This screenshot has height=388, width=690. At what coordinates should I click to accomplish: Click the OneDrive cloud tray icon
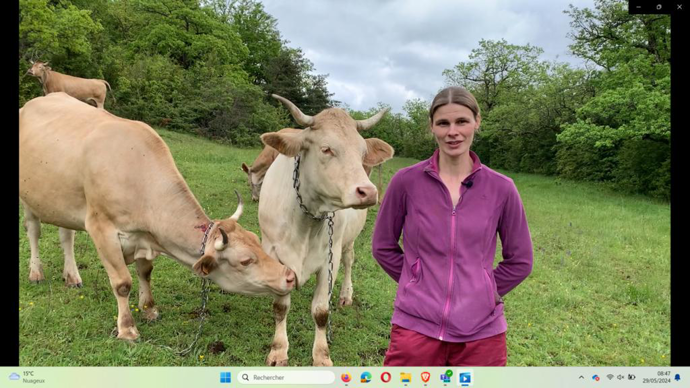coord(595,377)
